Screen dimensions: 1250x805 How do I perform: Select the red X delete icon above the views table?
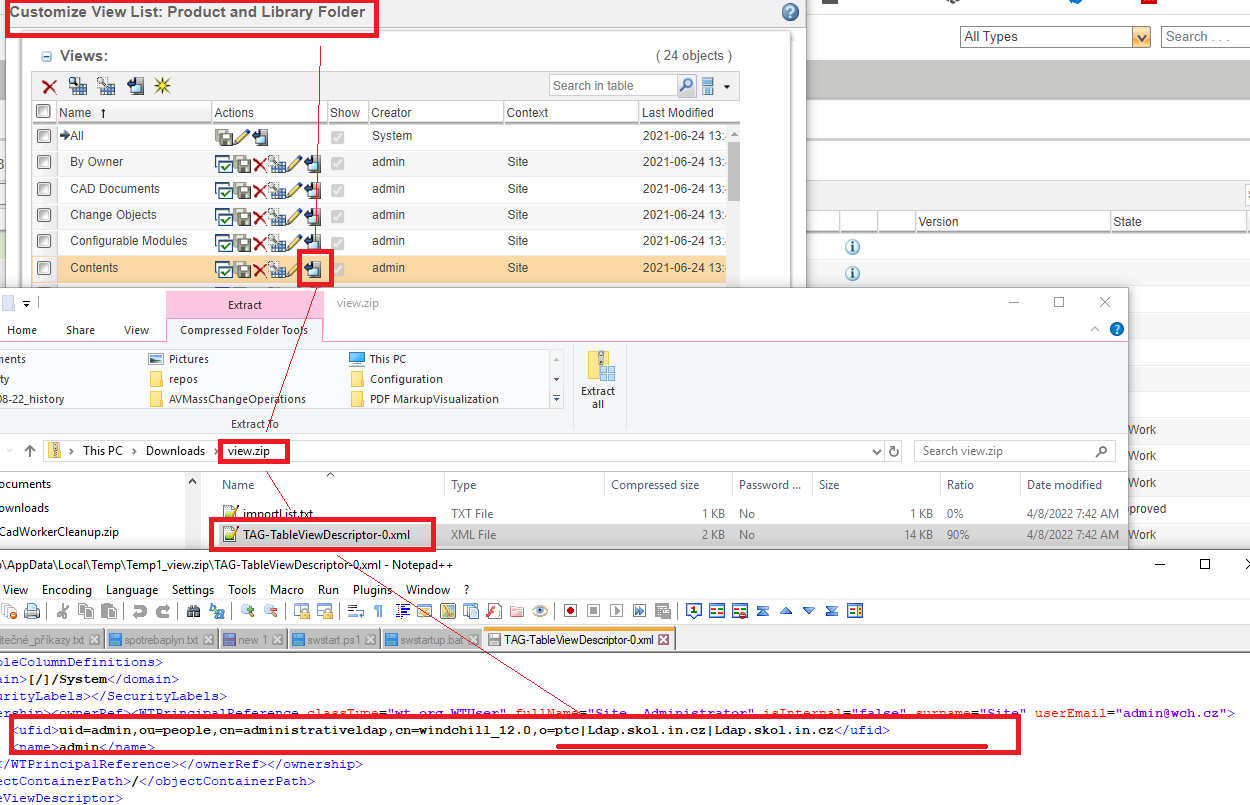(x=50, y=86)
